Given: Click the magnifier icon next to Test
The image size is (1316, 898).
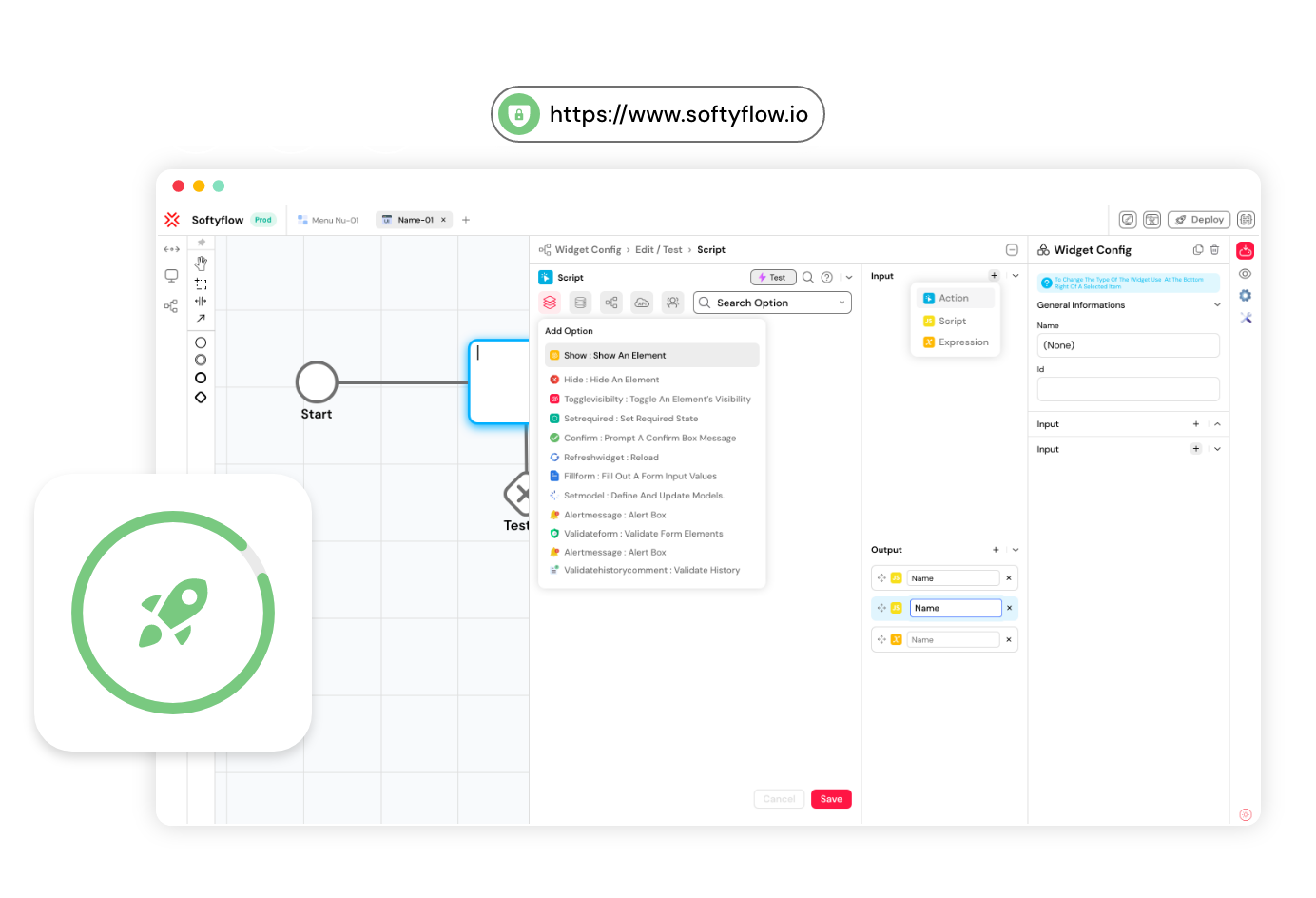Looking at the screenshot, I should pos(808,278).
